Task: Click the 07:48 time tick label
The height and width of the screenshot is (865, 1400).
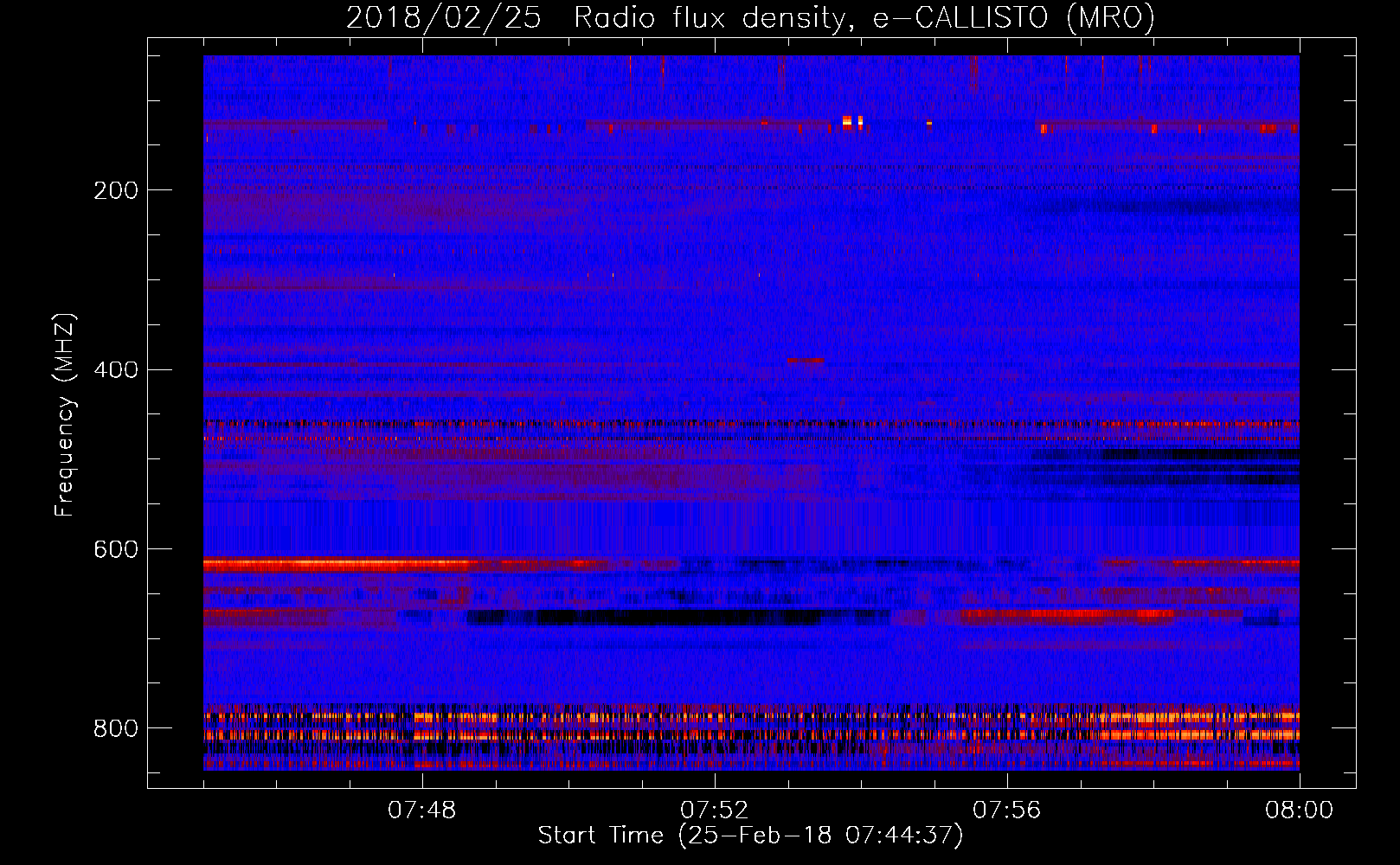Action: click(422, 811)
